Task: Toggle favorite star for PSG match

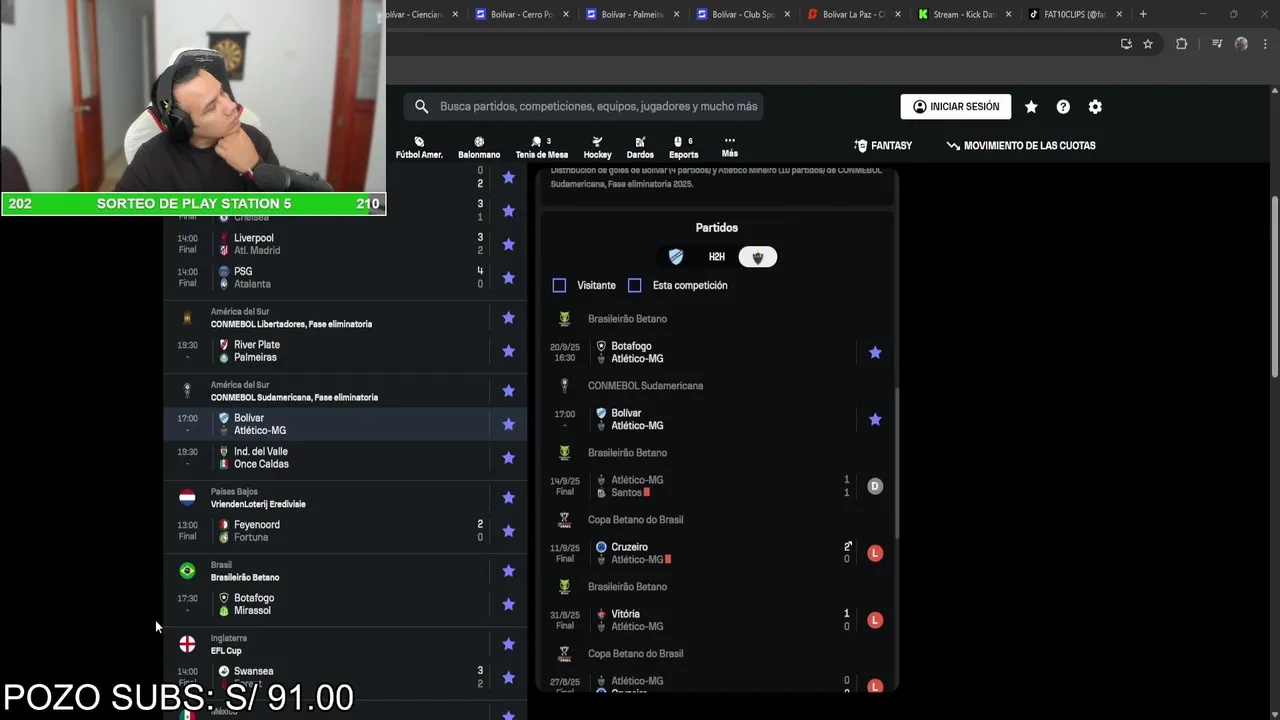Action: coord(508,278)
